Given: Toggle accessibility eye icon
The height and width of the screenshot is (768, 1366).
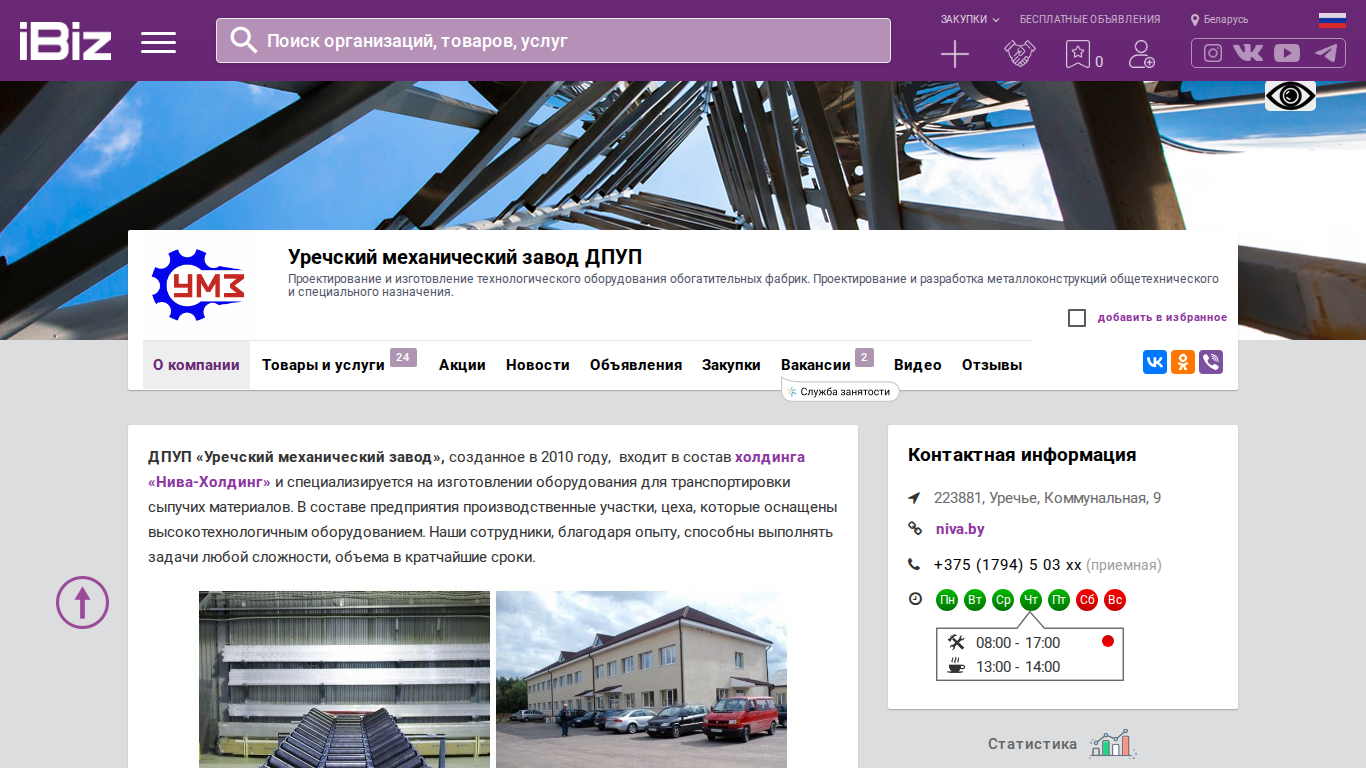Looking at the screenshot, I should pyautogui.click(x=1290, y=96).
